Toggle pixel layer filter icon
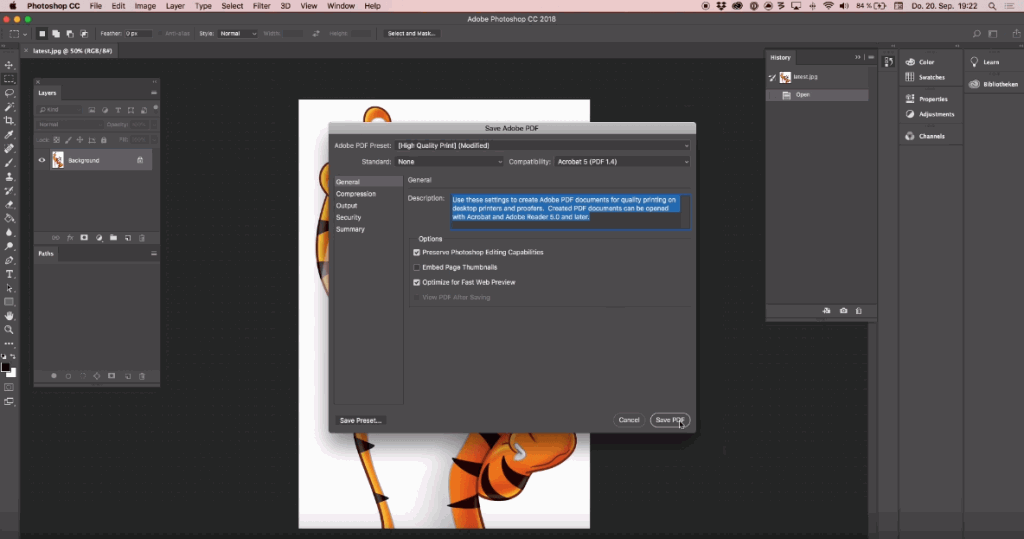This screenshot has width=1024, height=539. click(x=92, y=110)
